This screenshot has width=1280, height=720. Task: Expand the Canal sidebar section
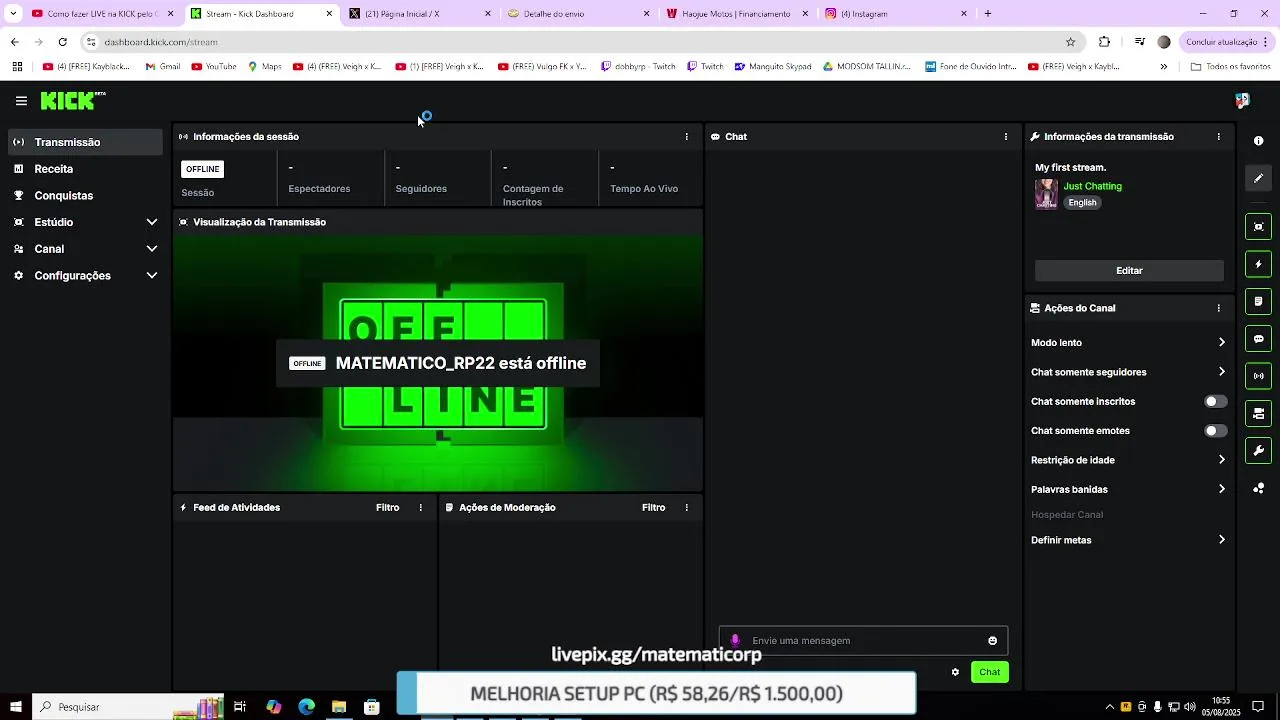[x=84, y=249]
